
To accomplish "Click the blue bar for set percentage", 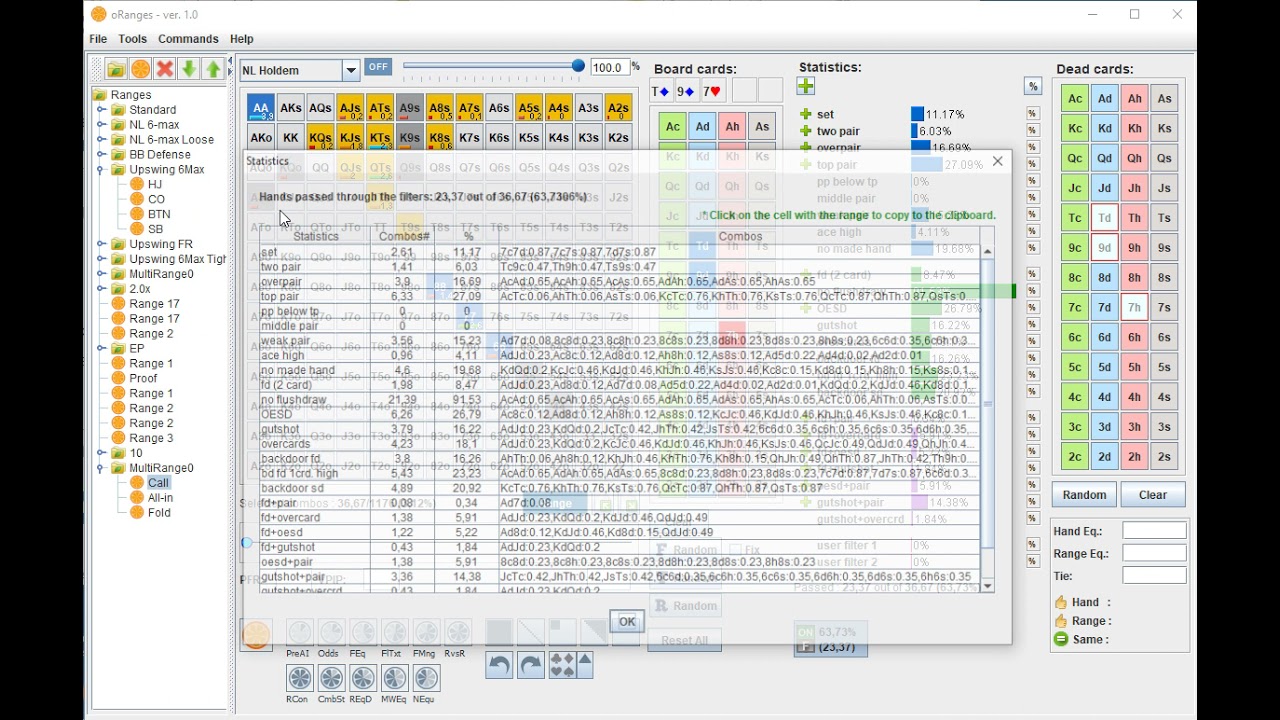I will click(x=917, y=115).
